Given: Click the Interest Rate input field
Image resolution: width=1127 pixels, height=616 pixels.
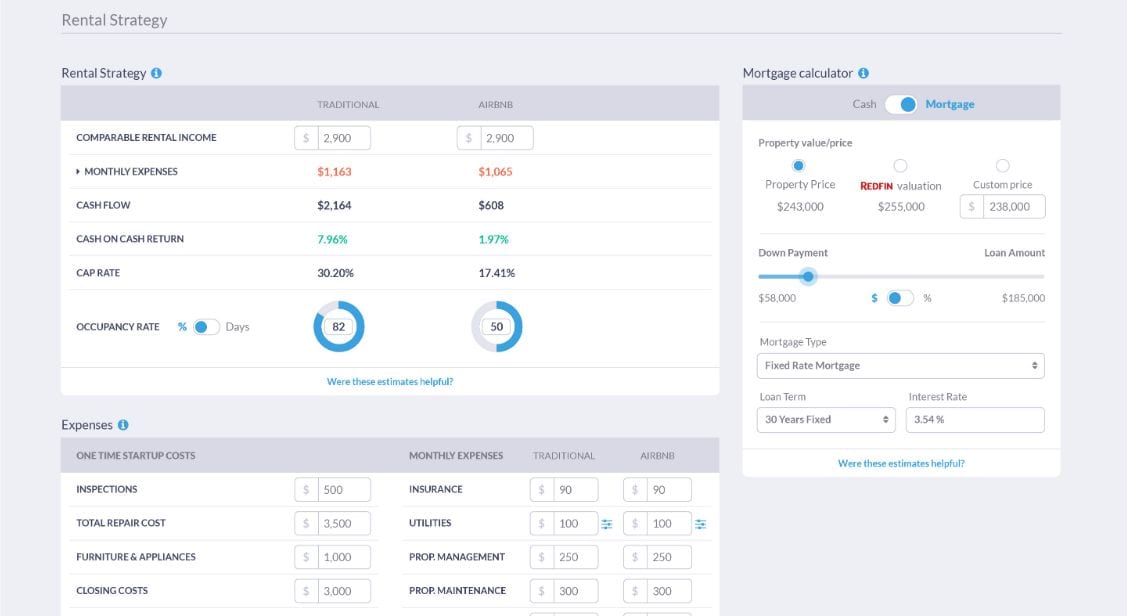Looking at the screenshot, I should 974,420.
